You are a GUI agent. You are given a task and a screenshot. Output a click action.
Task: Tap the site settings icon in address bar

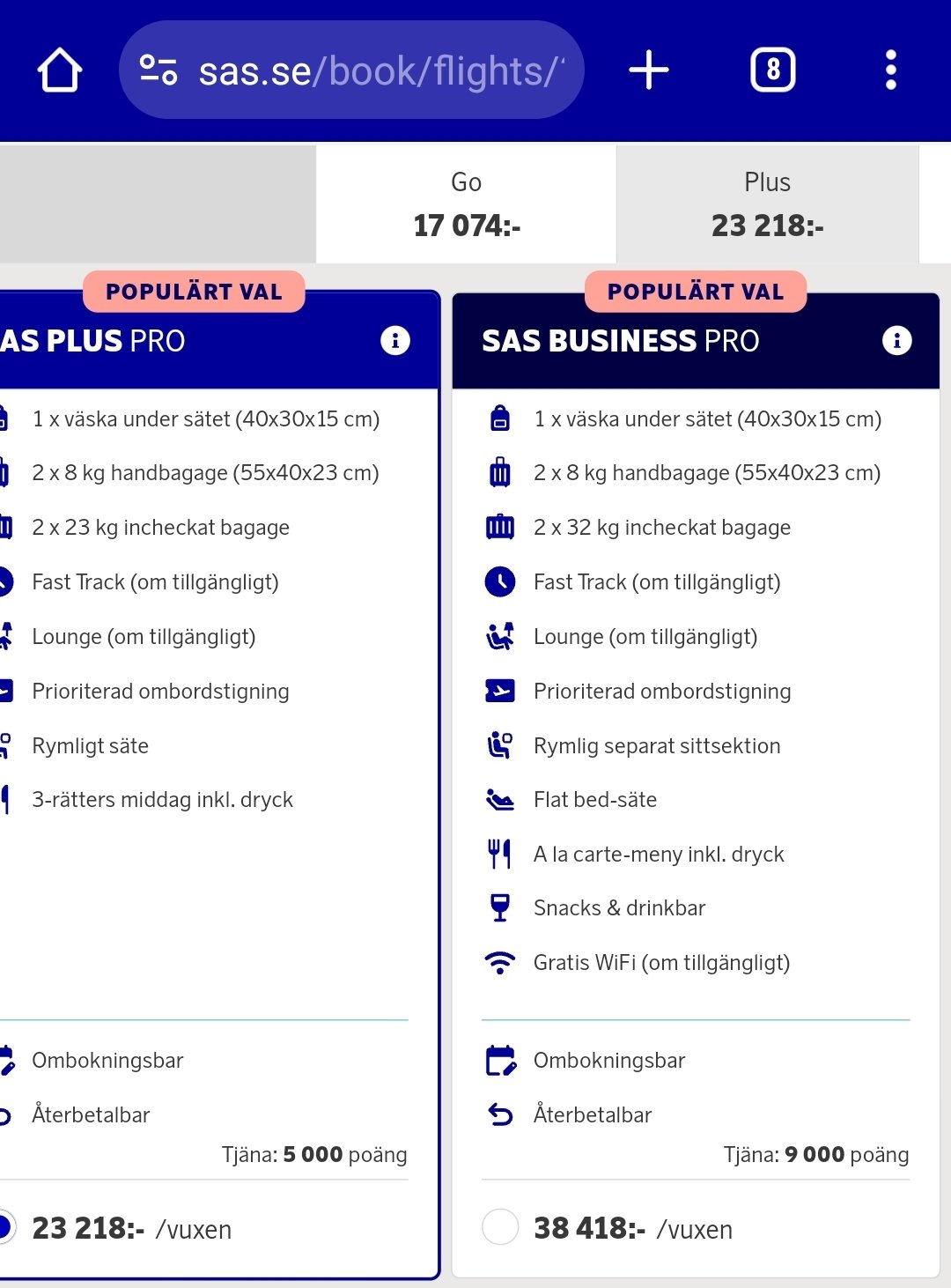[x=158, y=70]
